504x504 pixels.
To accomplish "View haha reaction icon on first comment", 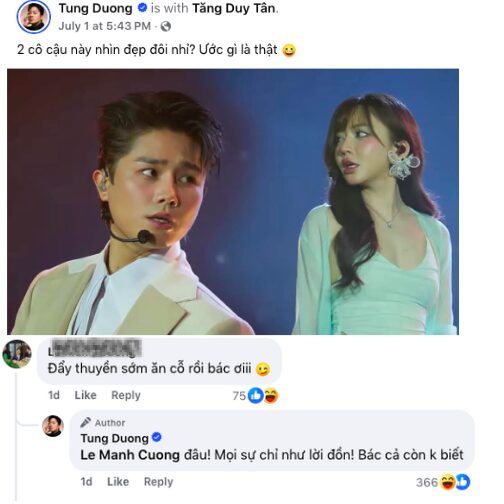I will pos(271,396).
